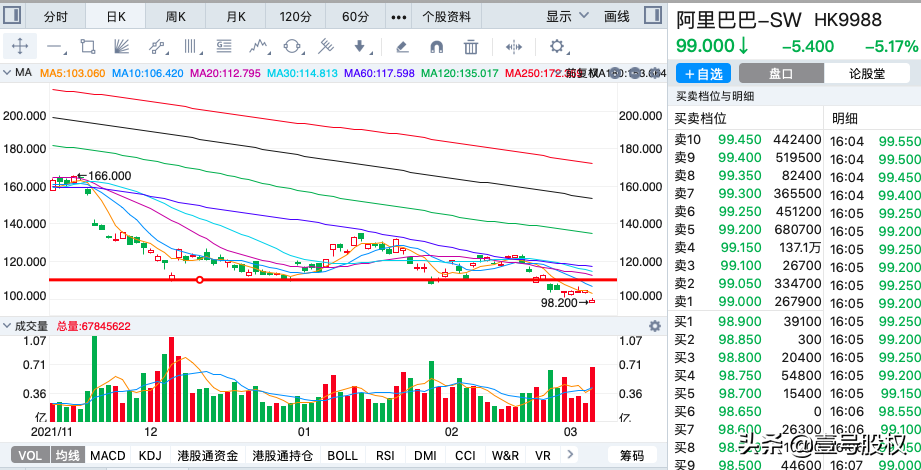This screenshot has height=470, width=921.
Task: Open more period options (•••)
Action: point(399,17)
